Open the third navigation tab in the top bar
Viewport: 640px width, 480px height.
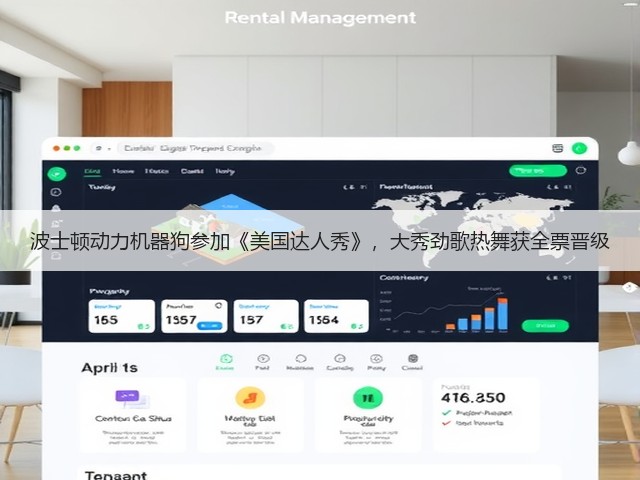[x=157, y=171]
